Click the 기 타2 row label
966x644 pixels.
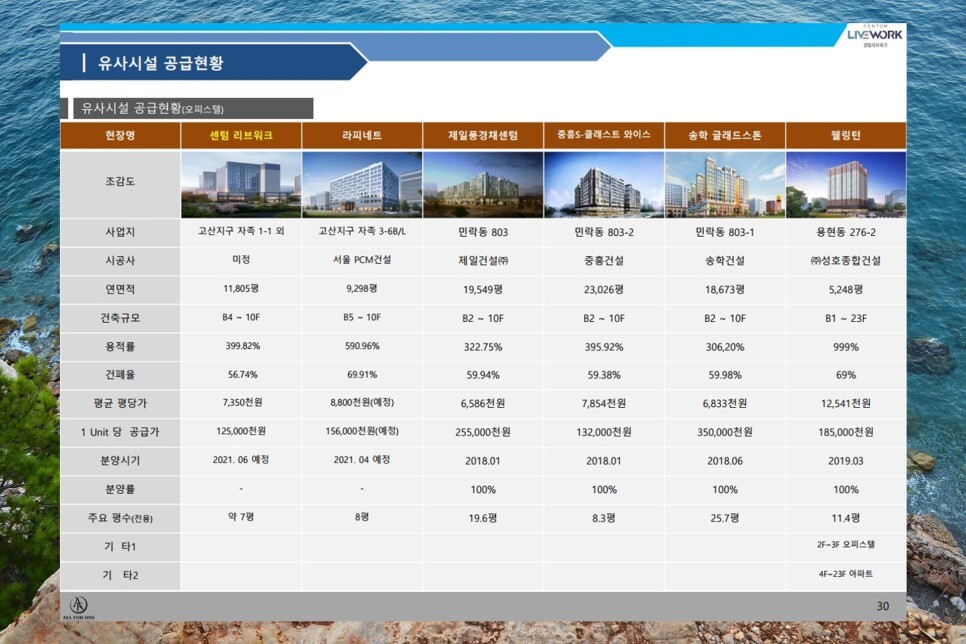pyautogui.click(x=120, y=576)
